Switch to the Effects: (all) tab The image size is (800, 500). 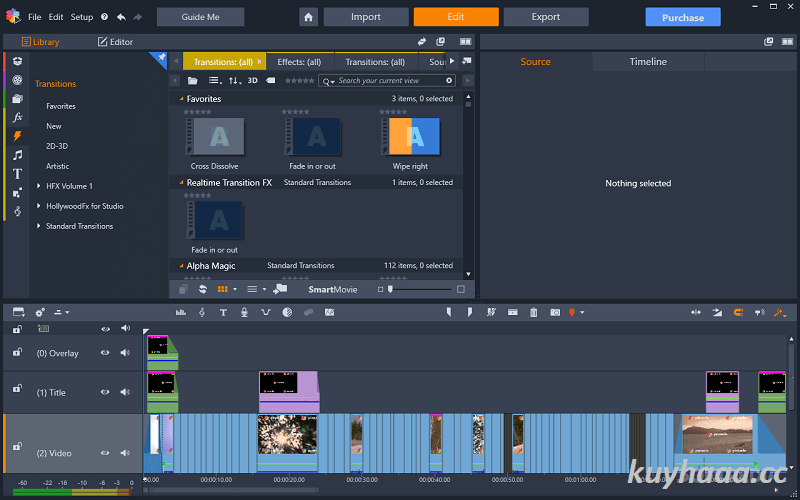[299, 62]
